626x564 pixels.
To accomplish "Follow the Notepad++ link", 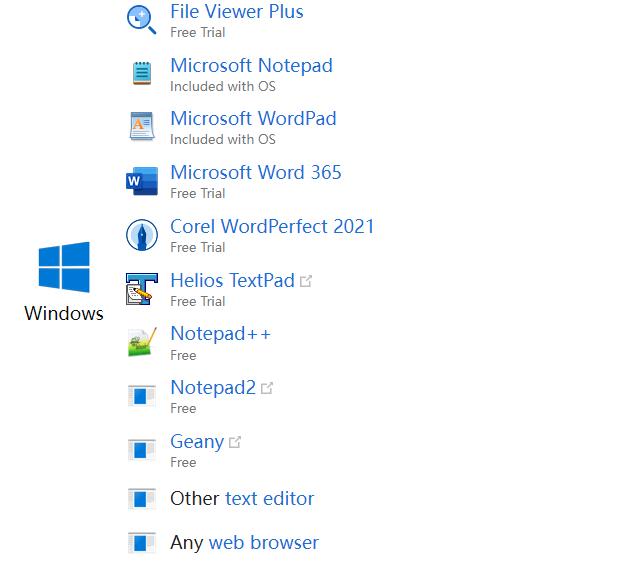I will (x=220, y=334).
